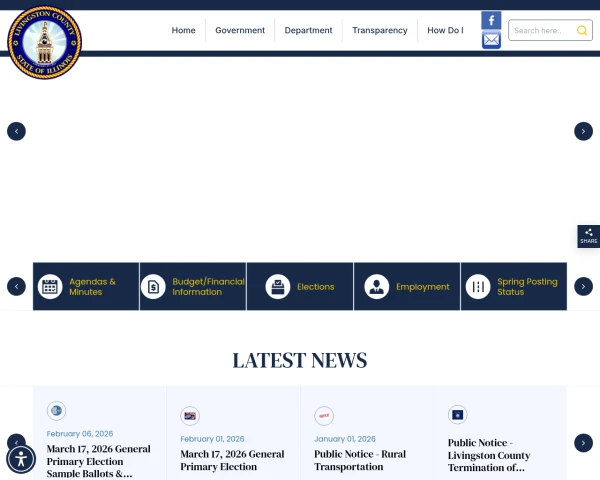The width and height of the screenshot is (600, 480).
Task: Open the Facebook page icon
Action: (491, 20)
